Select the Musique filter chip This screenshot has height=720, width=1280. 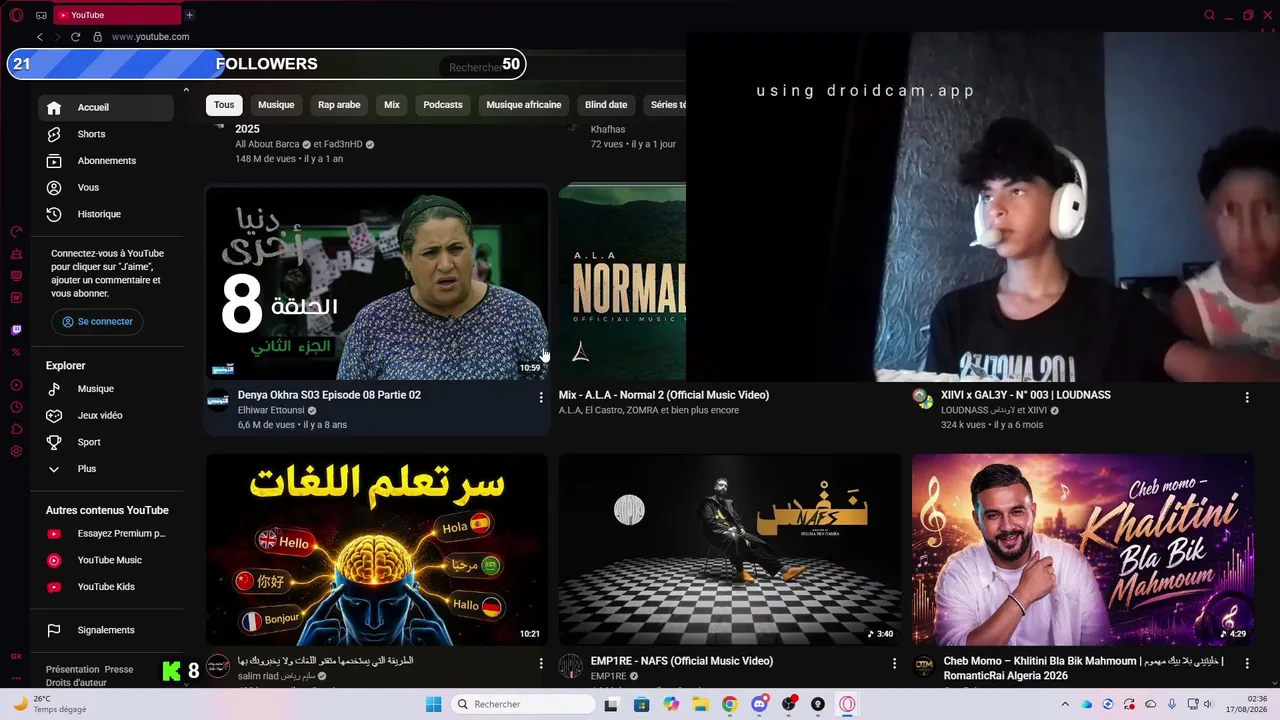pos(276,105)
